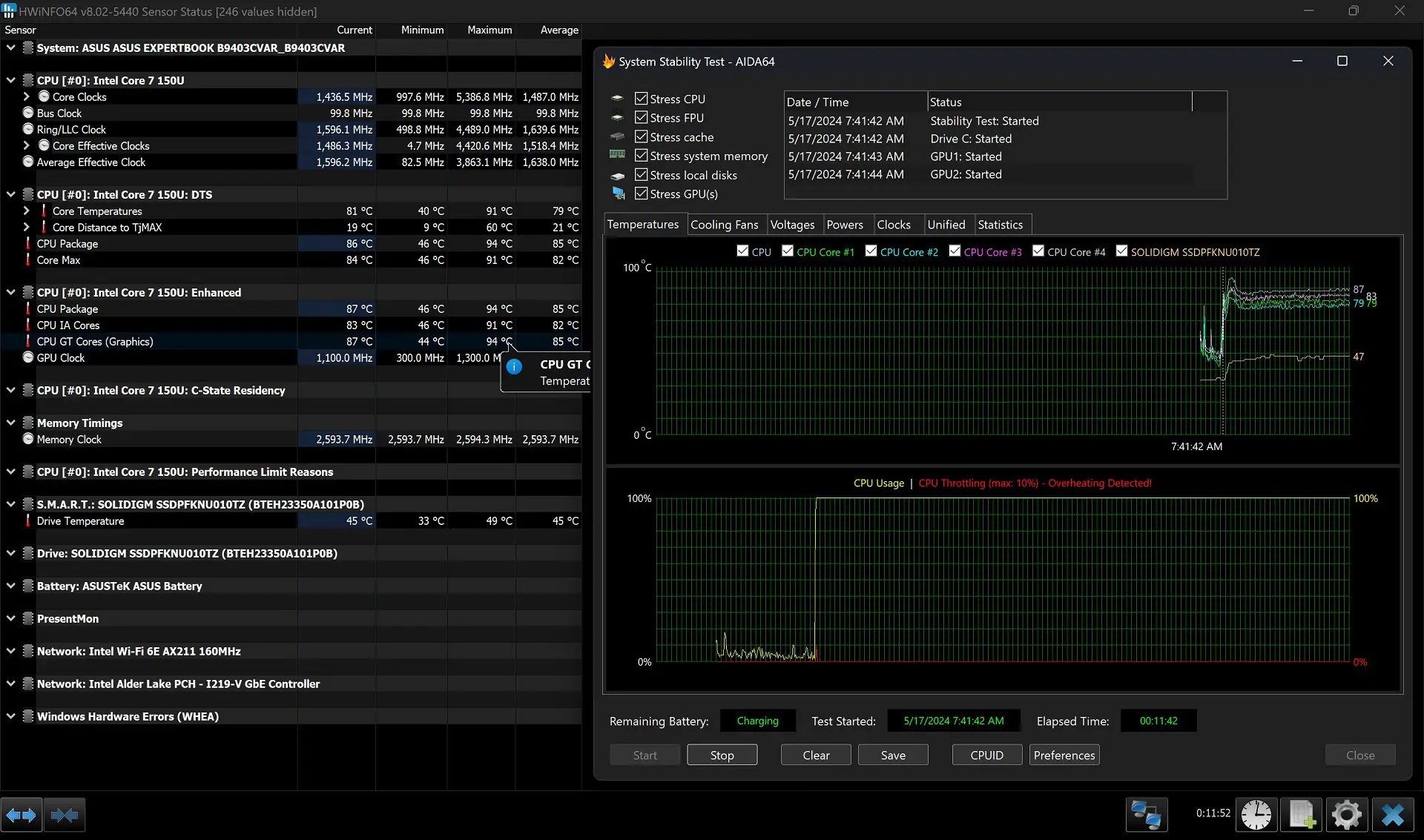The width and height of the screenshot is (1424, 840).
Task: Click the Save button
Action: [x=893, y=755]
